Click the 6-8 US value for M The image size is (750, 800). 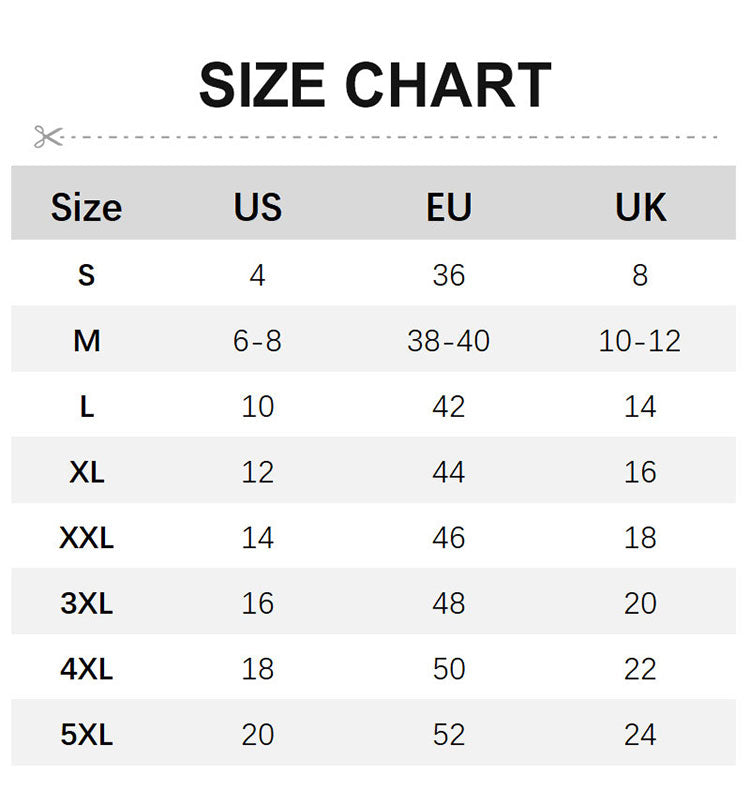tap(257, 341)
